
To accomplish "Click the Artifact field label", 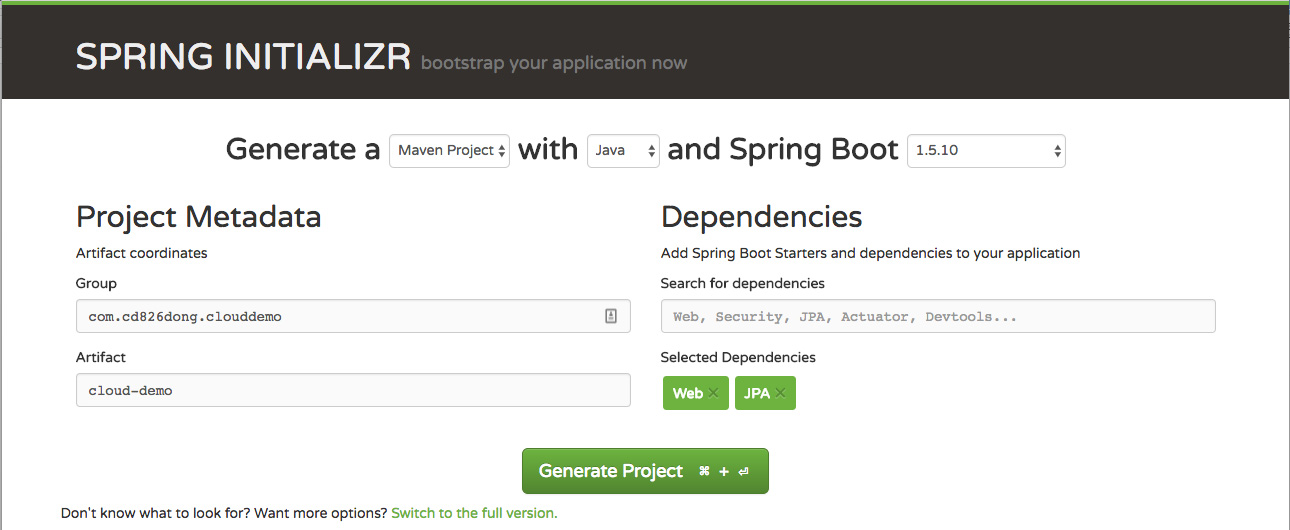I will coord(101,357).
